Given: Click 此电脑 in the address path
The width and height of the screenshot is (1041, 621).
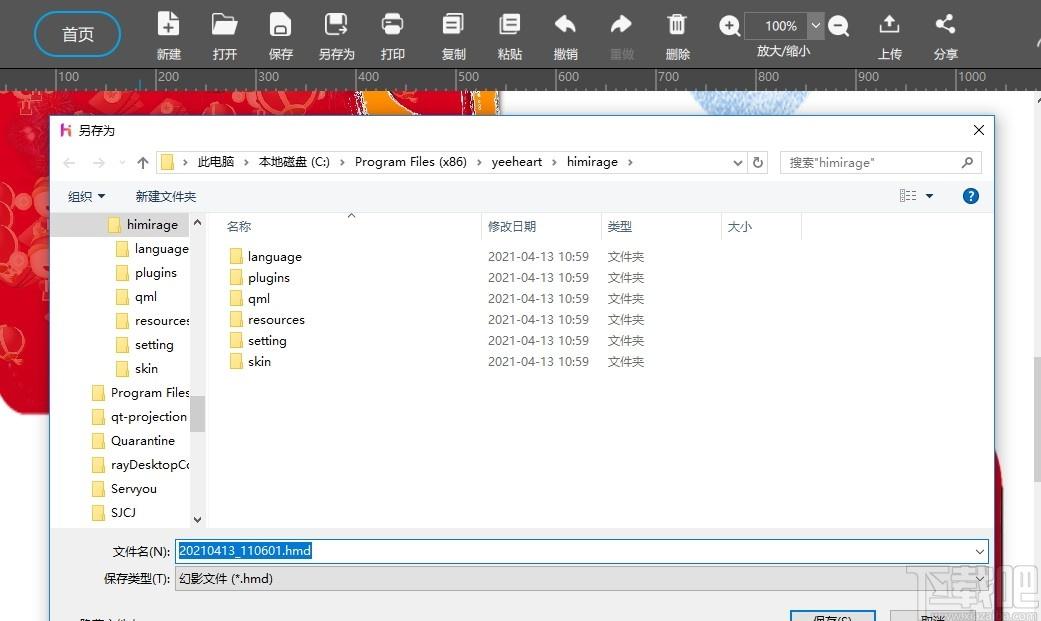Looking at the screenshot, I should tap(216, 162).
